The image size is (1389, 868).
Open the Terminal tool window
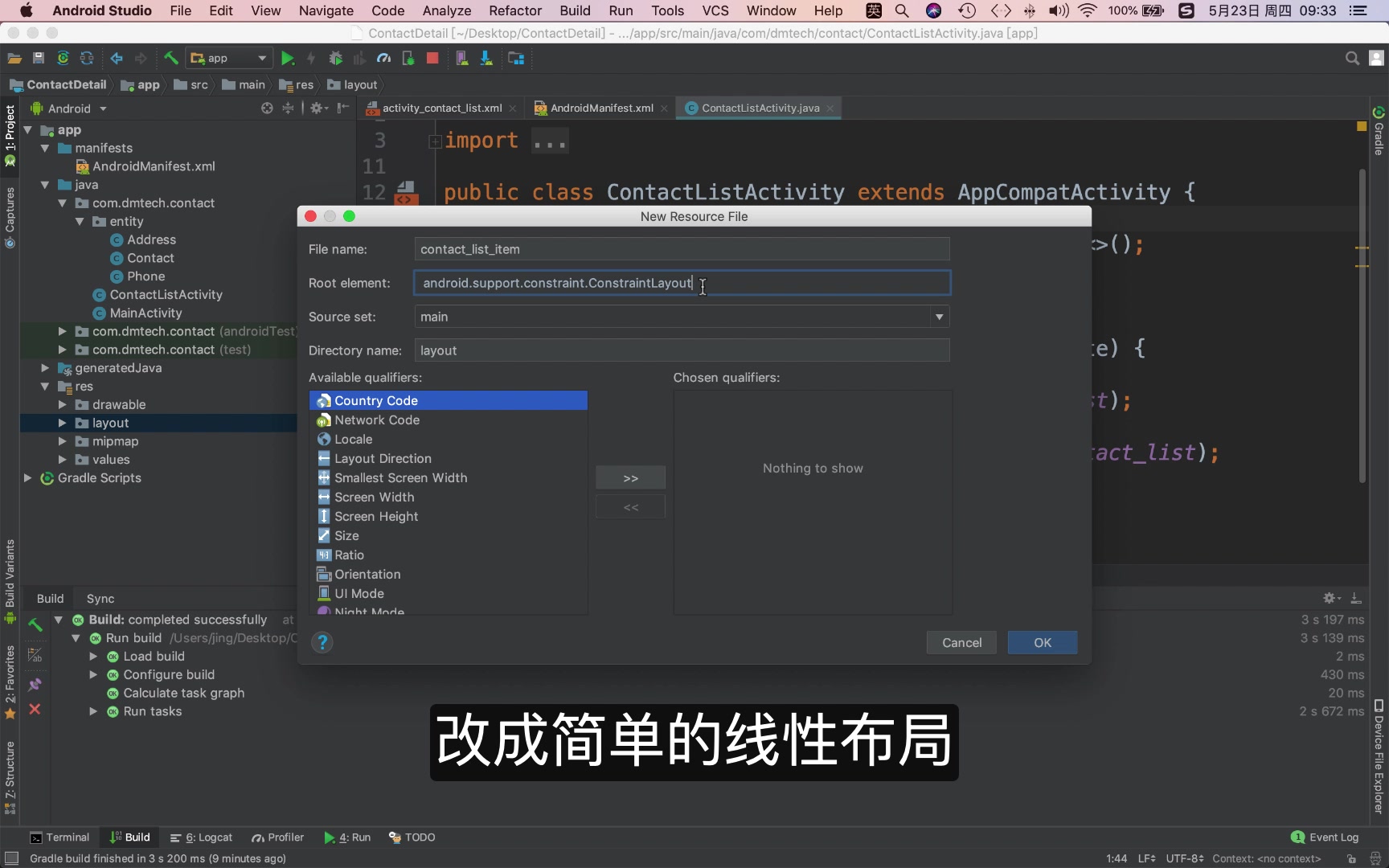pyautogui.click(x=59, y=837)
